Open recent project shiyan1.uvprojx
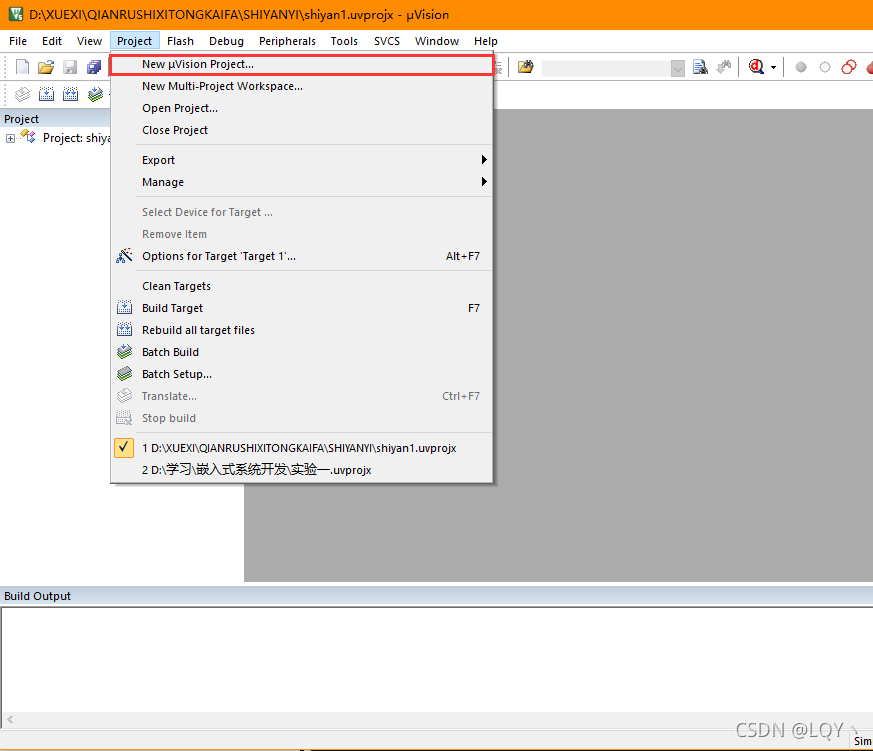The height and width of the screenshot is (751, 873). pyautogui.click(x=302, y=448)
